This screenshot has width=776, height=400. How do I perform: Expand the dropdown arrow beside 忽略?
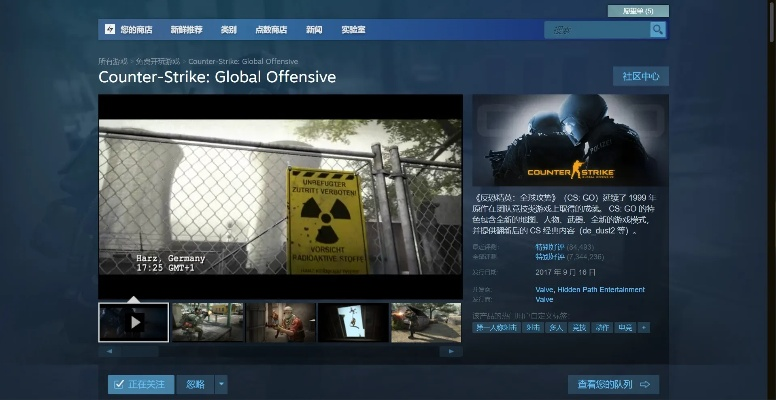pos(221,384)
